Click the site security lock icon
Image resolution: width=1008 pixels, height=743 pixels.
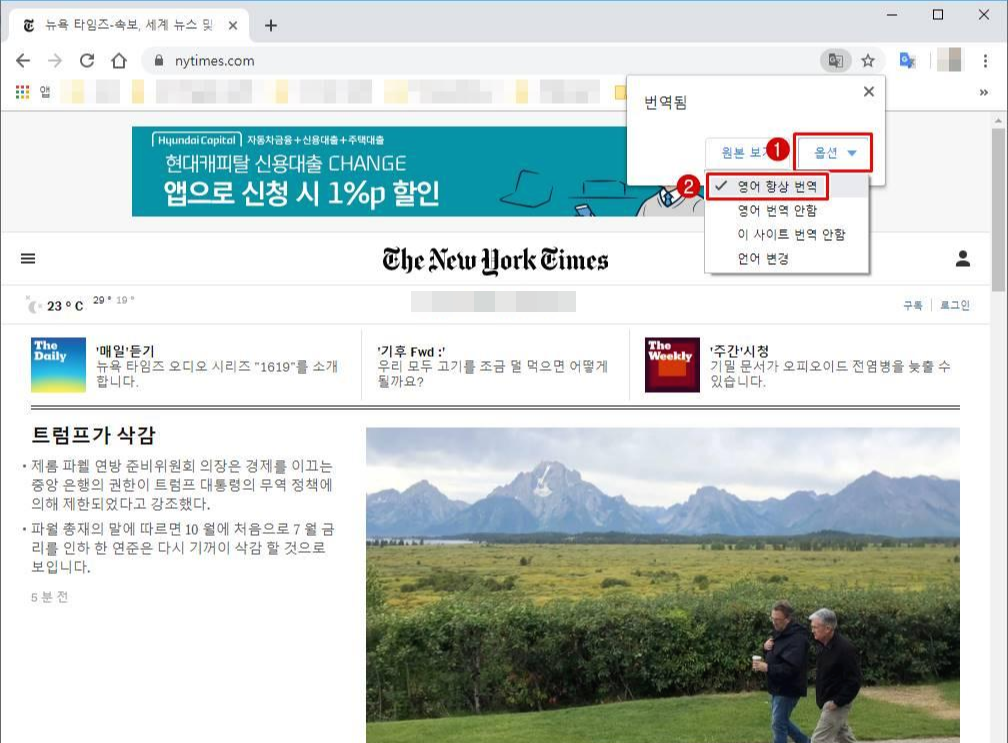160,60
